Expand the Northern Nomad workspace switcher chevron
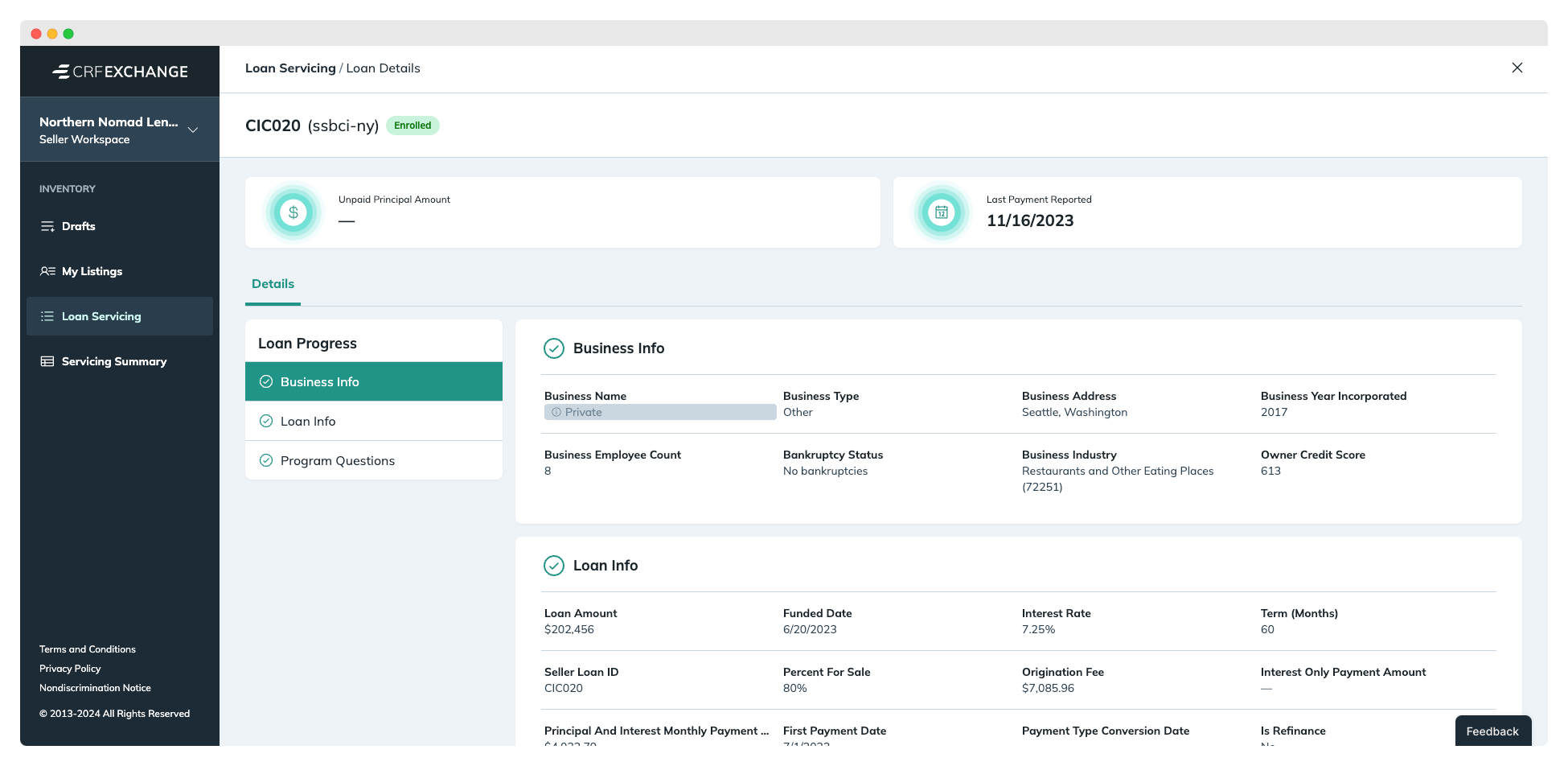The width and height of the screenshot is (1568, 766). 193,130
